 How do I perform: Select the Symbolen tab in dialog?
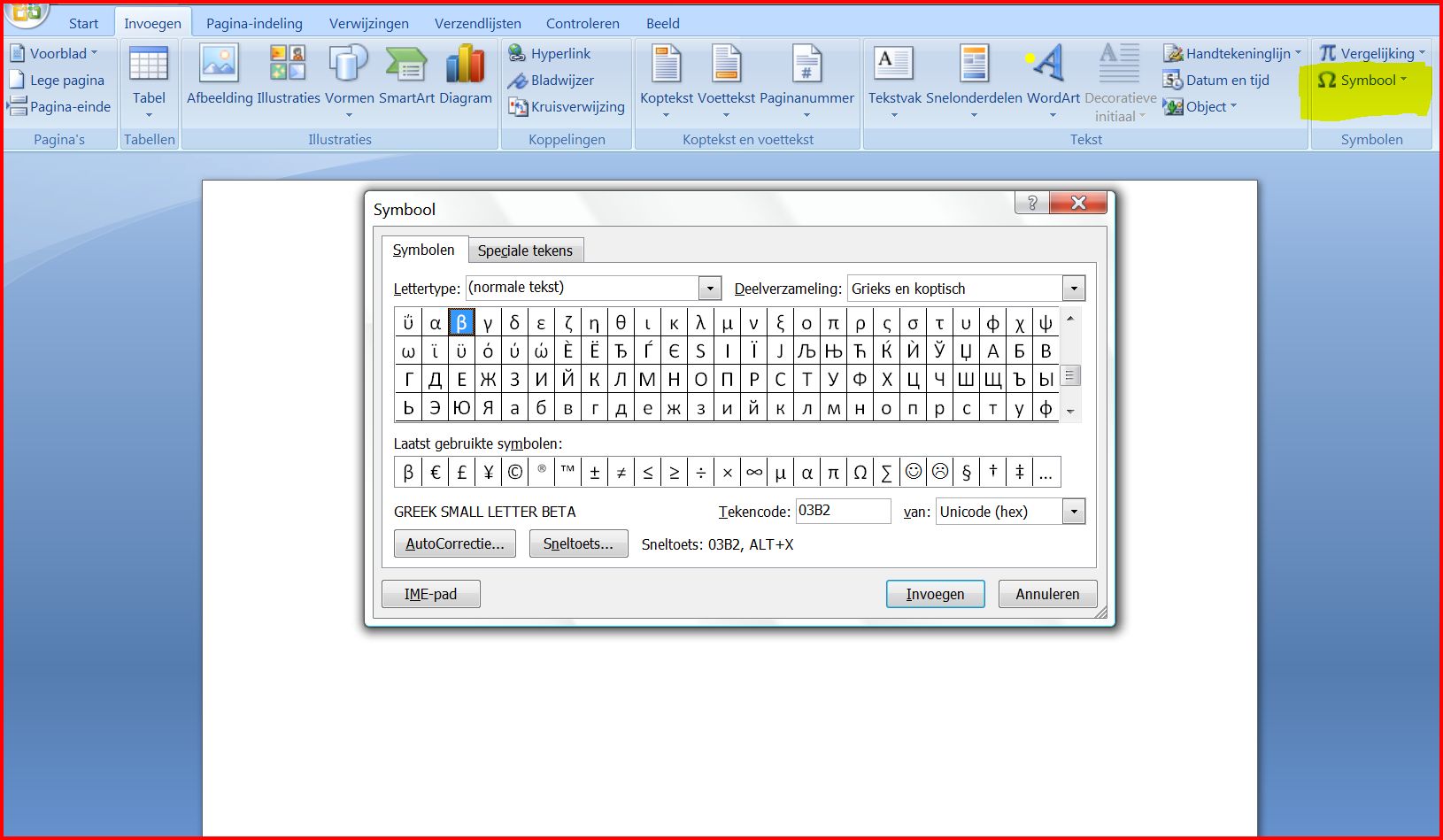click(424, 250)
